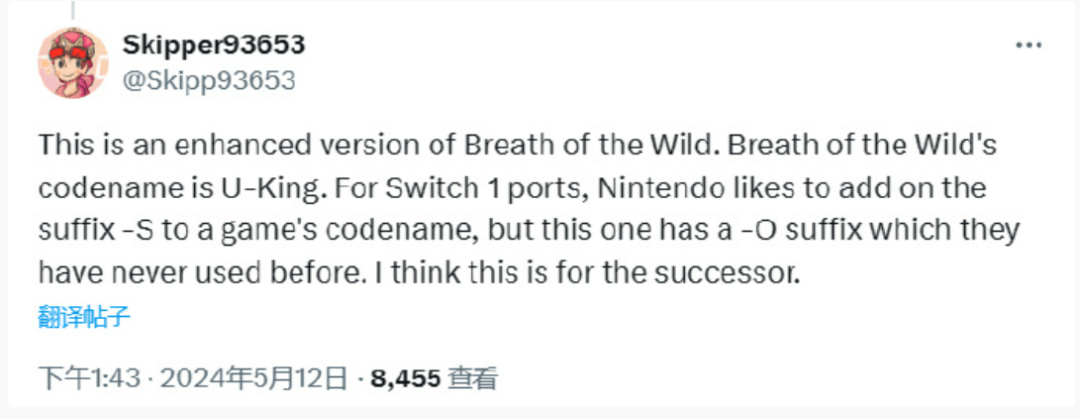Open the three-dot more options menu
The width and height of the screenshot is (1080, 419).
(1028, 47)
